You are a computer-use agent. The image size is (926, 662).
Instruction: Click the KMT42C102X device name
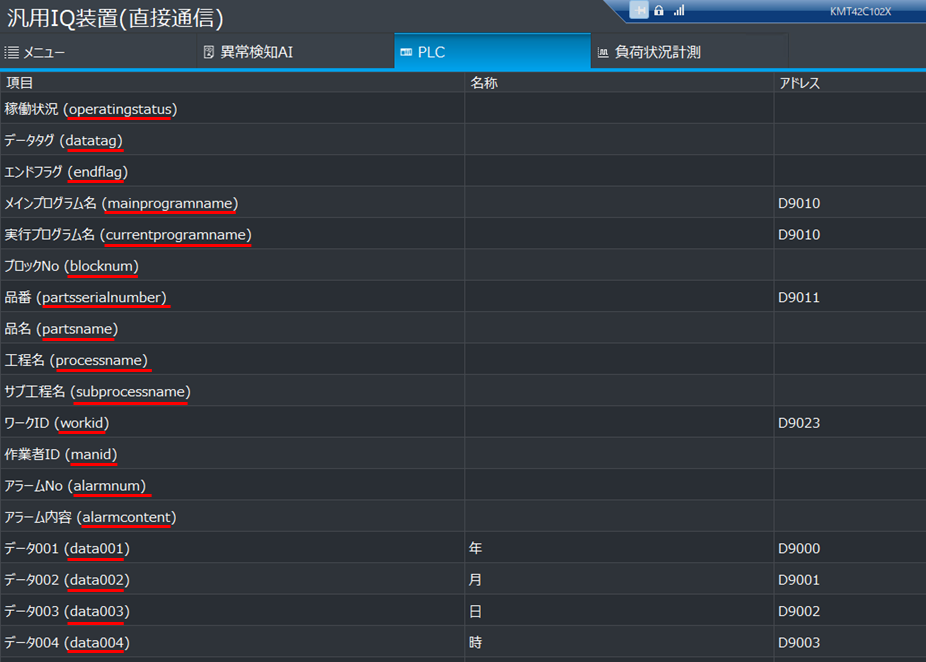pos(862,11)
